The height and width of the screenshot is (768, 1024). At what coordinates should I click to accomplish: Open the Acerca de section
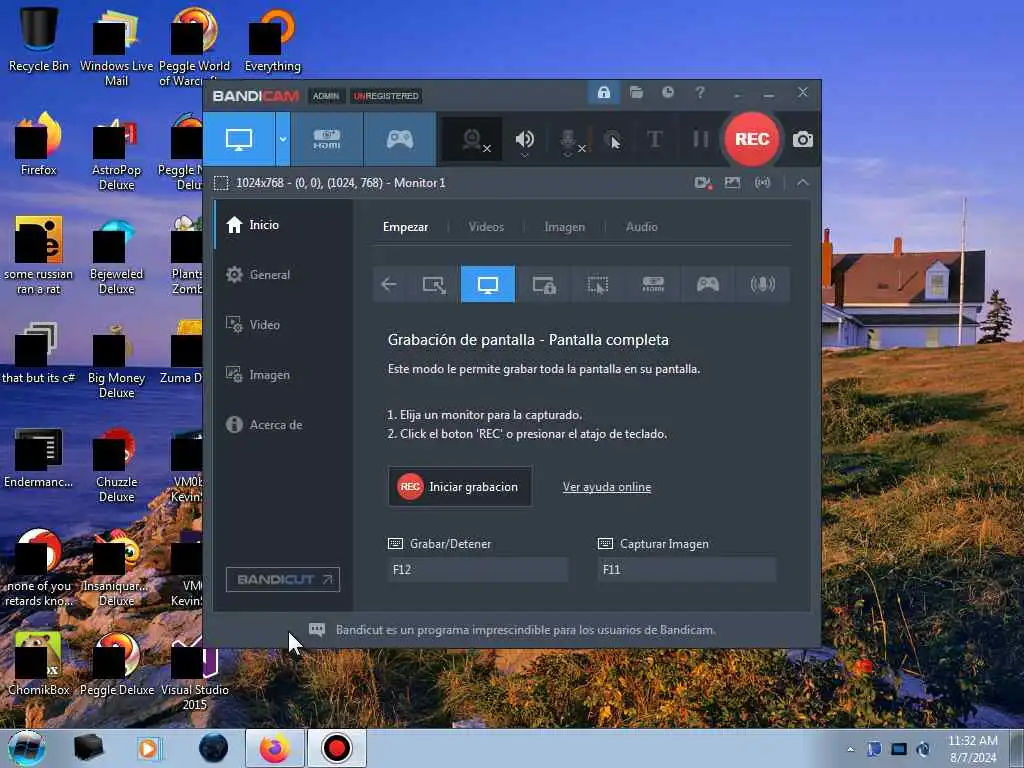tap(283, 424)
